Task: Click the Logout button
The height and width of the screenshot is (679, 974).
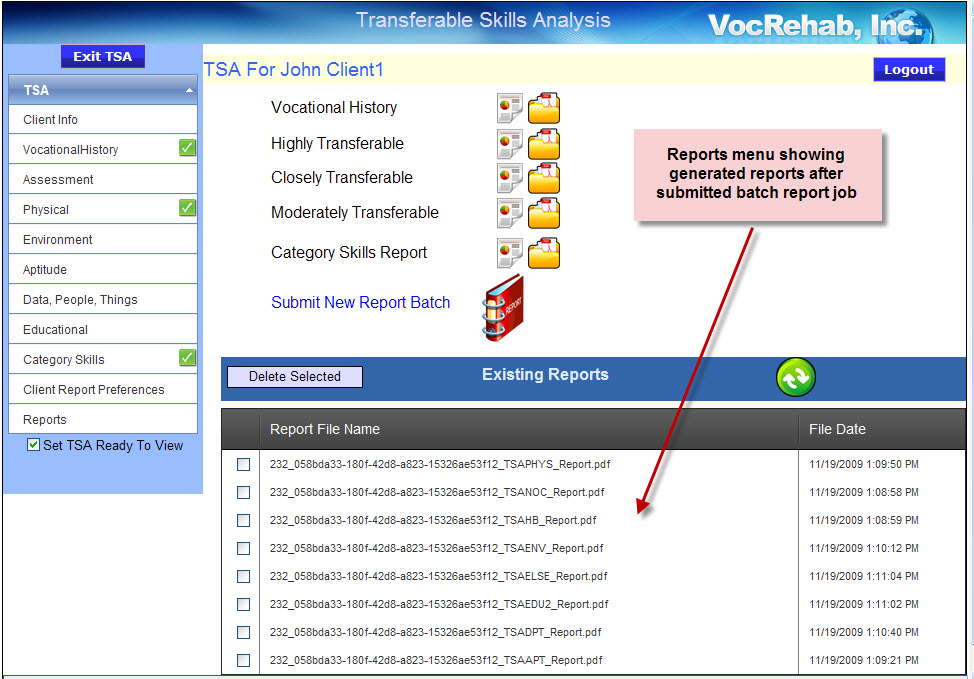Action: (x=908, y=70)
